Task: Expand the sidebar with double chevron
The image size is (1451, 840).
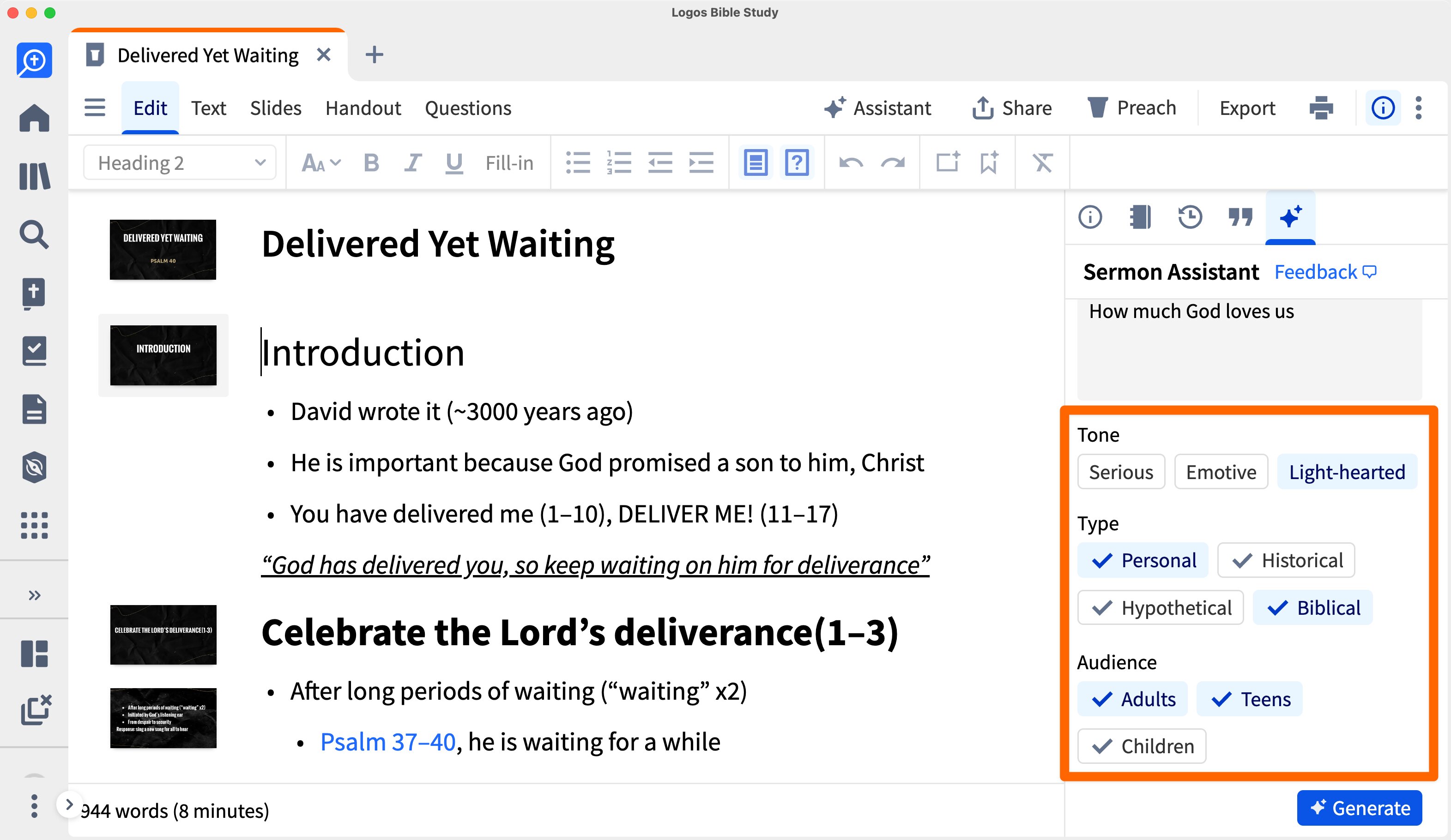Action: pos(34,595)
